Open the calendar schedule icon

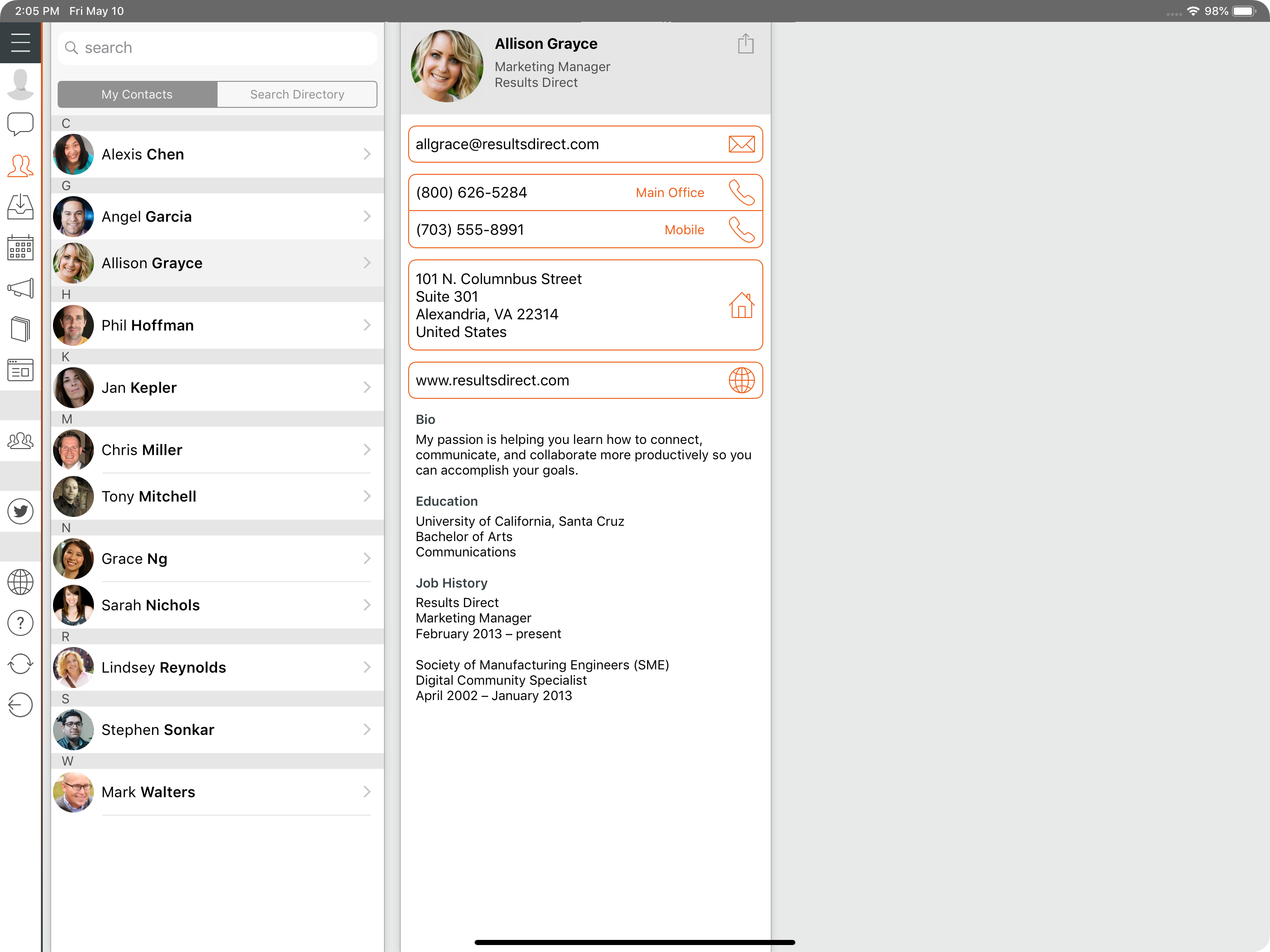(20, 248)
